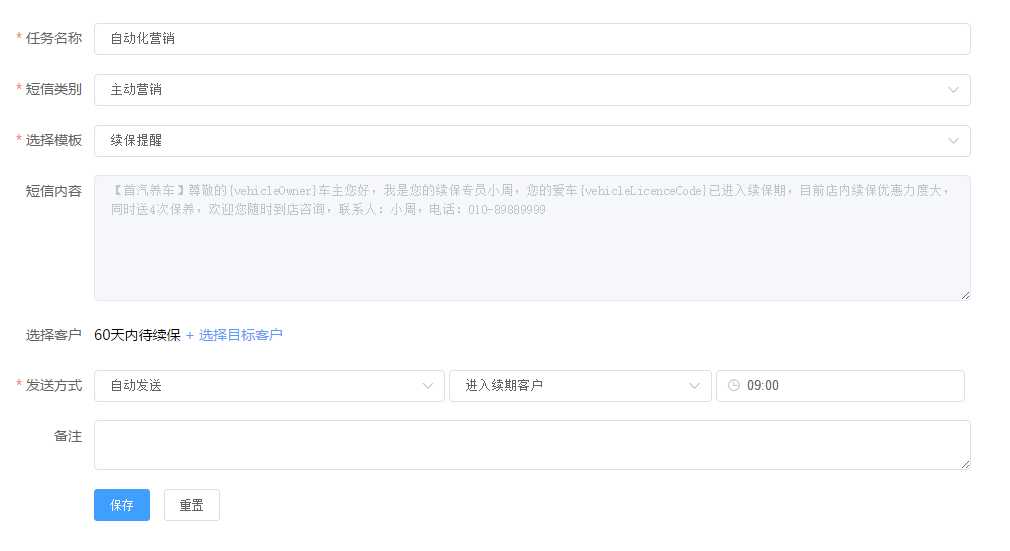Open the 短信类别 dropdown showing 主动营销
Viewport: 1010px width, 551px height.
point(532,90)
